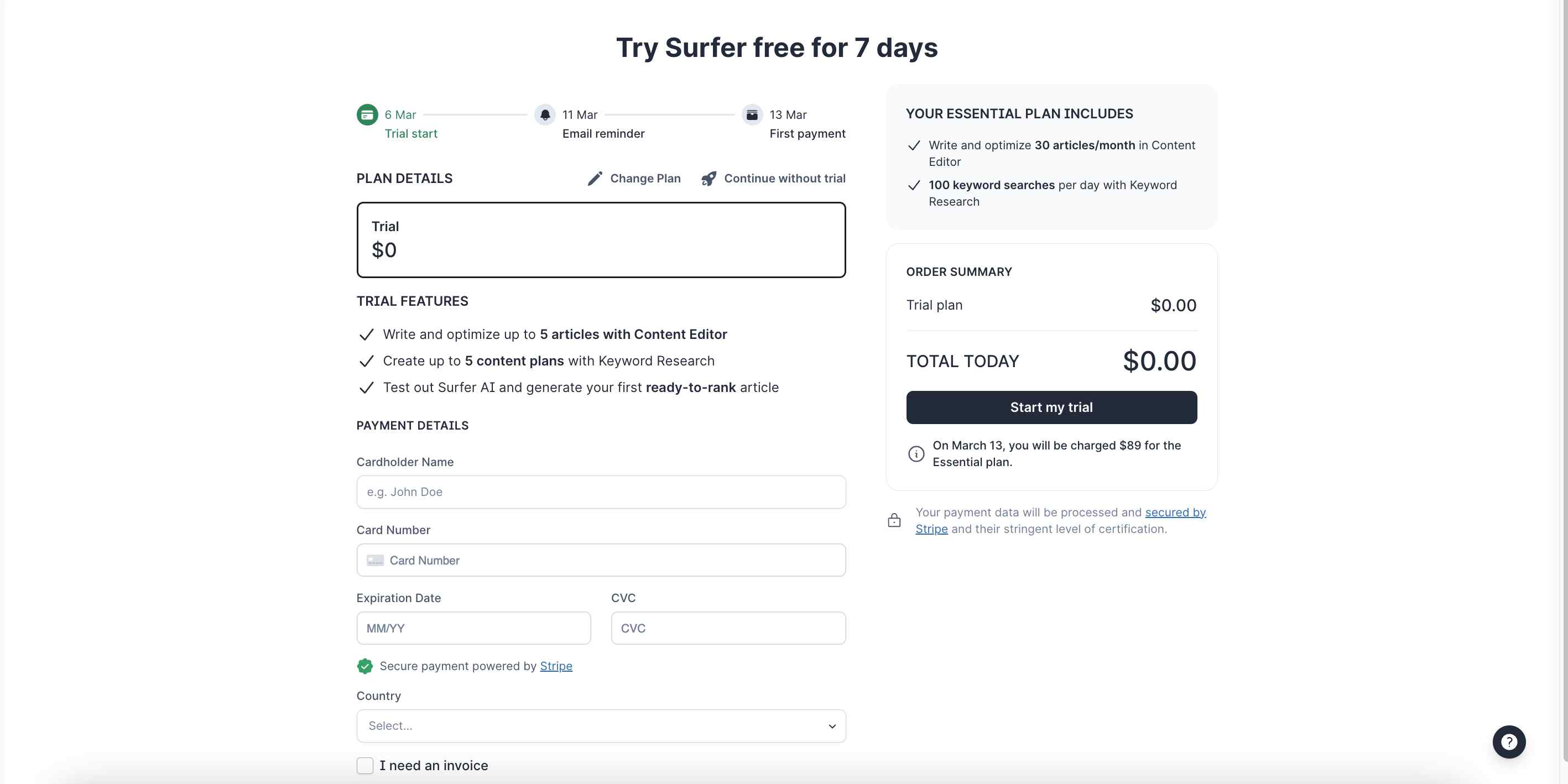This screenshot has height=784, width=1568.
Task: Click the green verified badge by Secure payment
Action: [x=364, y=666]
